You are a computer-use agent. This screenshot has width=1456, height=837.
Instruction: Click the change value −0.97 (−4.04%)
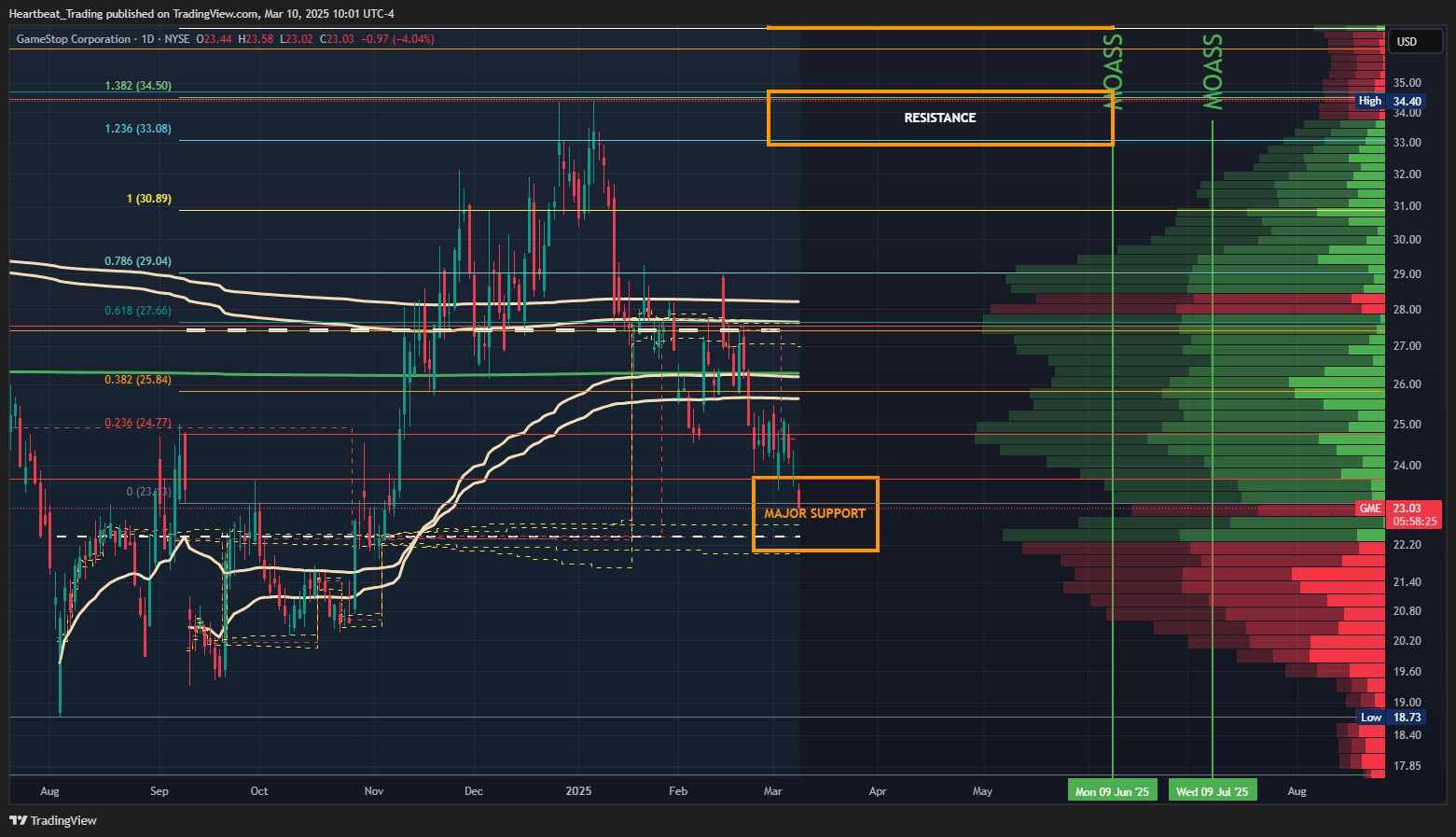pos(397,39)
